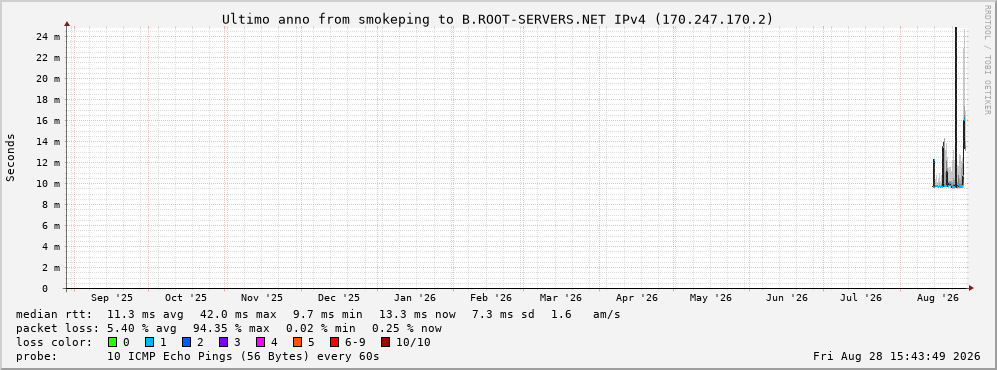This screenshot has height=370, width=997.
Task: Click the green loss color 0 swatch
Action: [113, 342]
